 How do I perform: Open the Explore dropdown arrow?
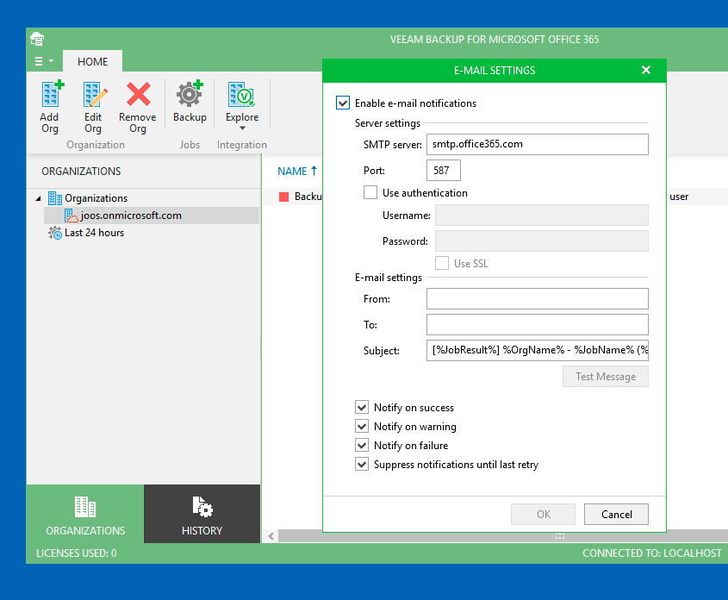click(242, 128)
